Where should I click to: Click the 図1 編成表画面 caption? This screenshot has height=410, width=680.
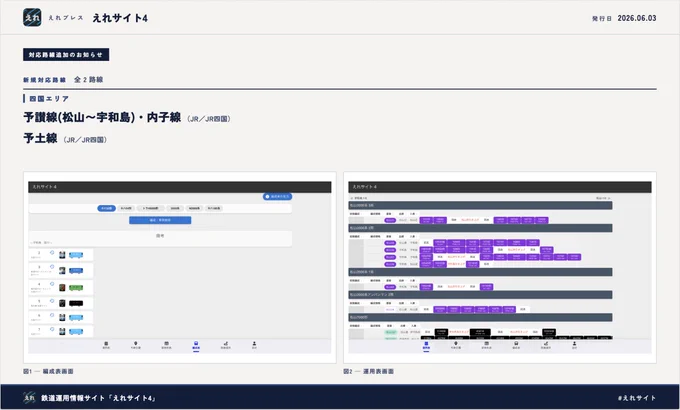[48, 371]
